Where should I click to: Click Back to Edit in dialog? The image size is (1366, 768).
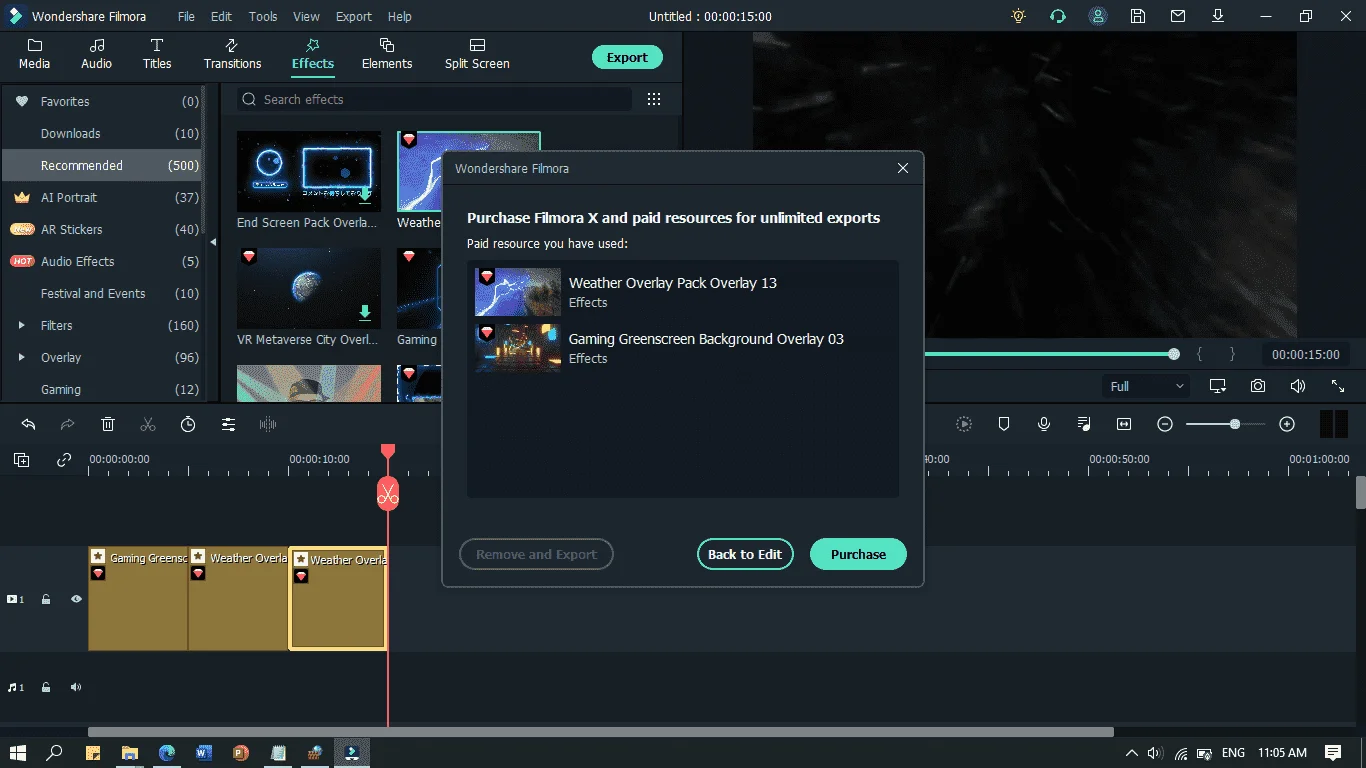tap(745, 554)
